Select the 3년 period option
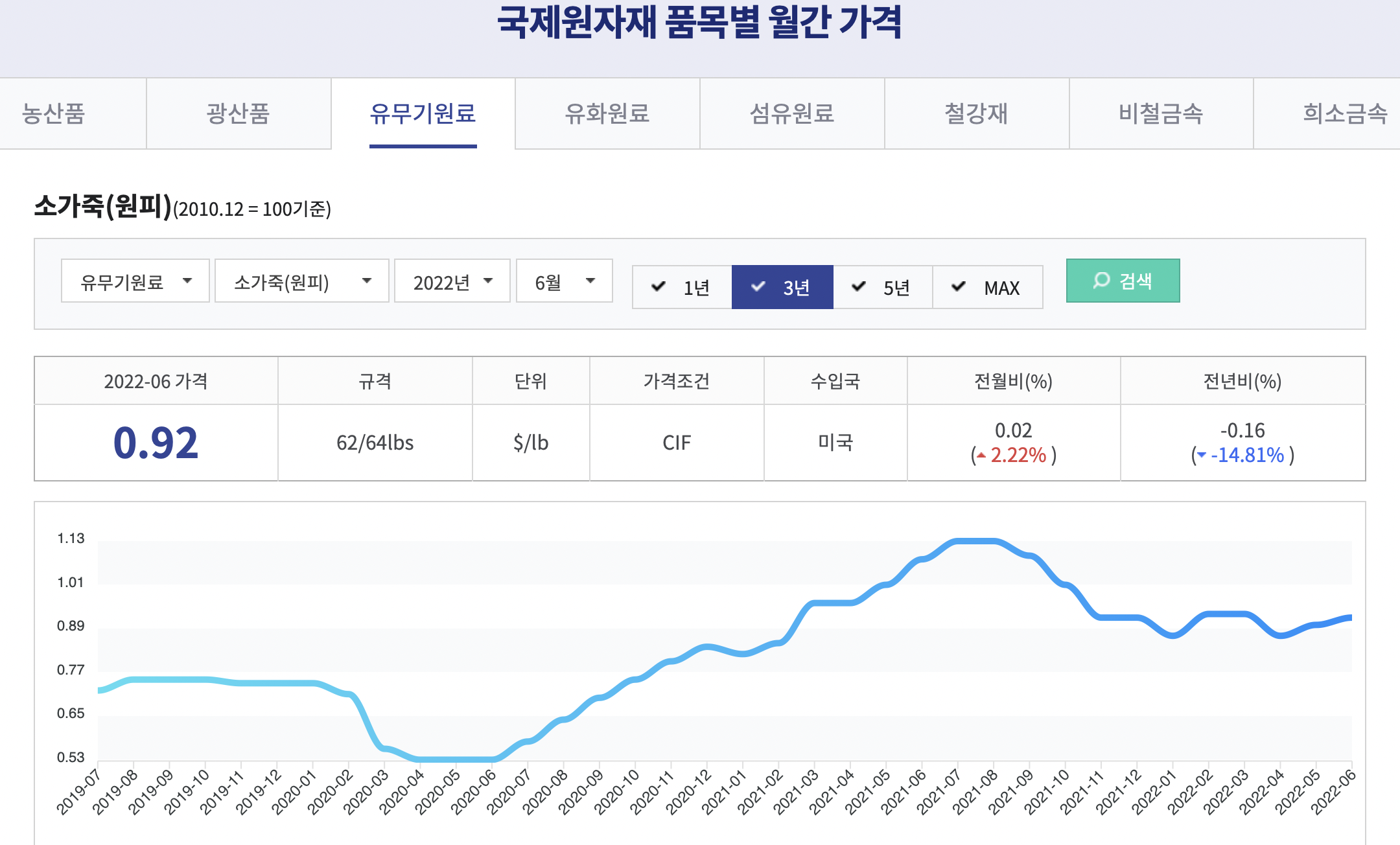1400x845 pixels. (x=782, y=287)
